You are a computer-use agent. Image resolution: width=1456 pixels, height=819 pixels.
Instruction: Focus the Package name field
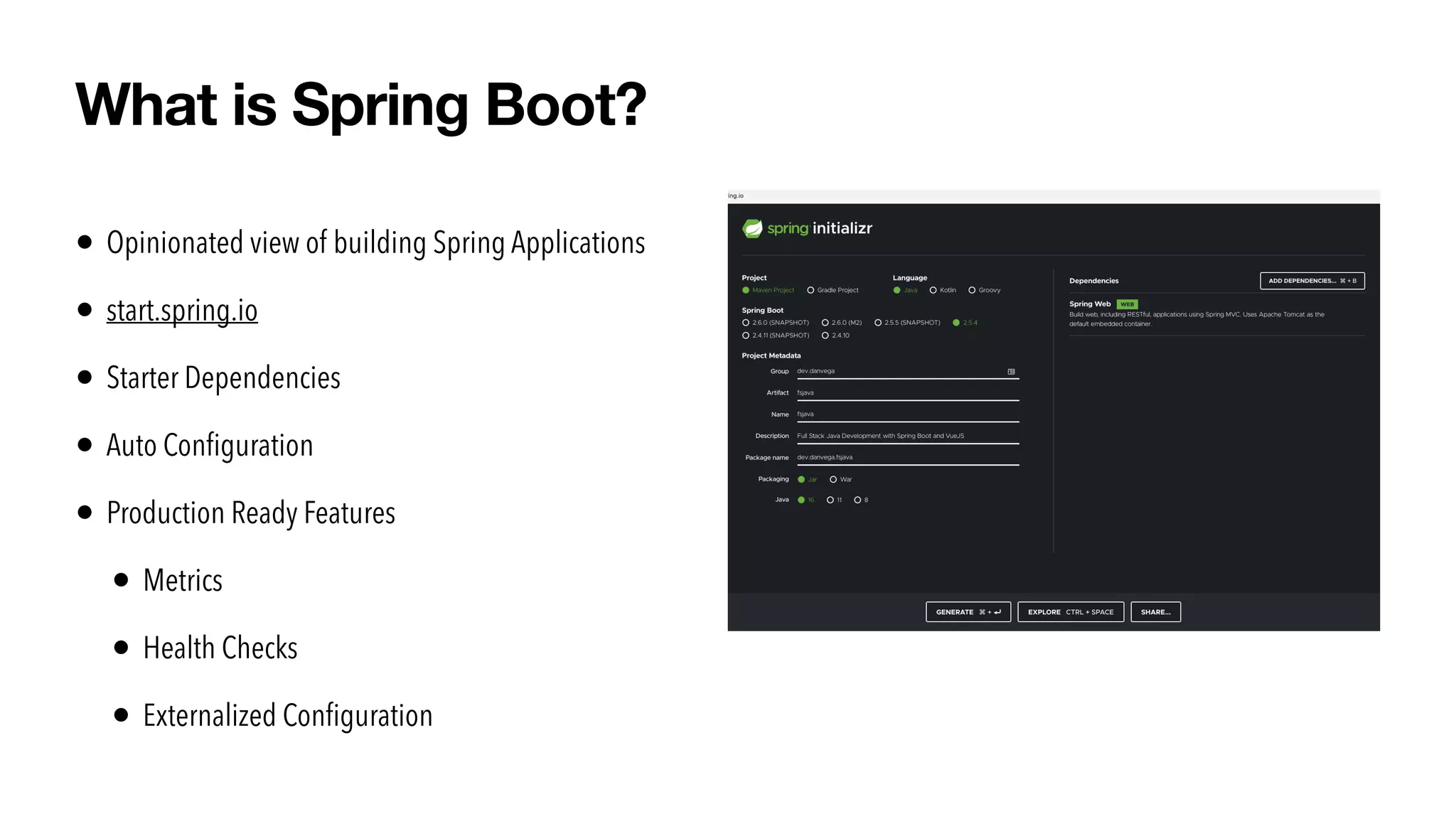tap(907, 458)
